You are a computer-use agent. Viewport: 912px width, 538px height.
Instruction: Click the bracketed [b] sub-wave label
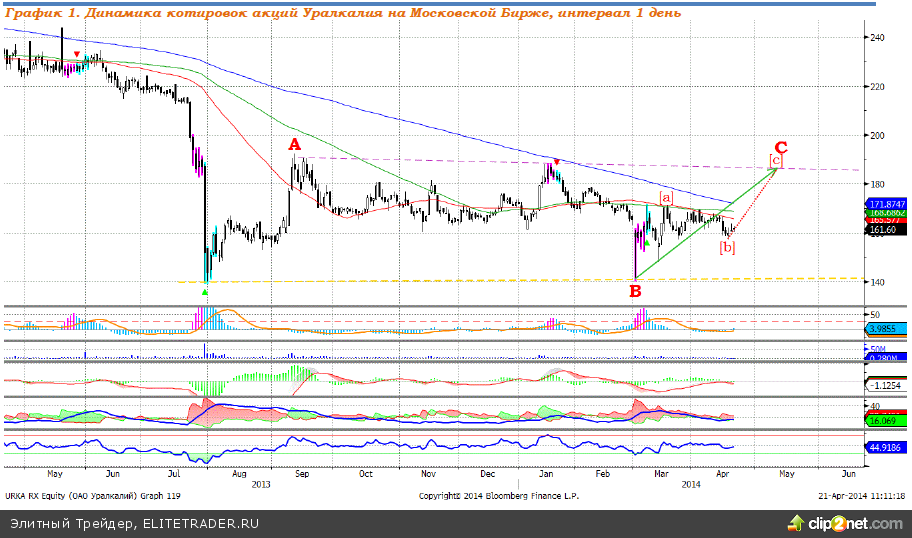tap(727, 247)
